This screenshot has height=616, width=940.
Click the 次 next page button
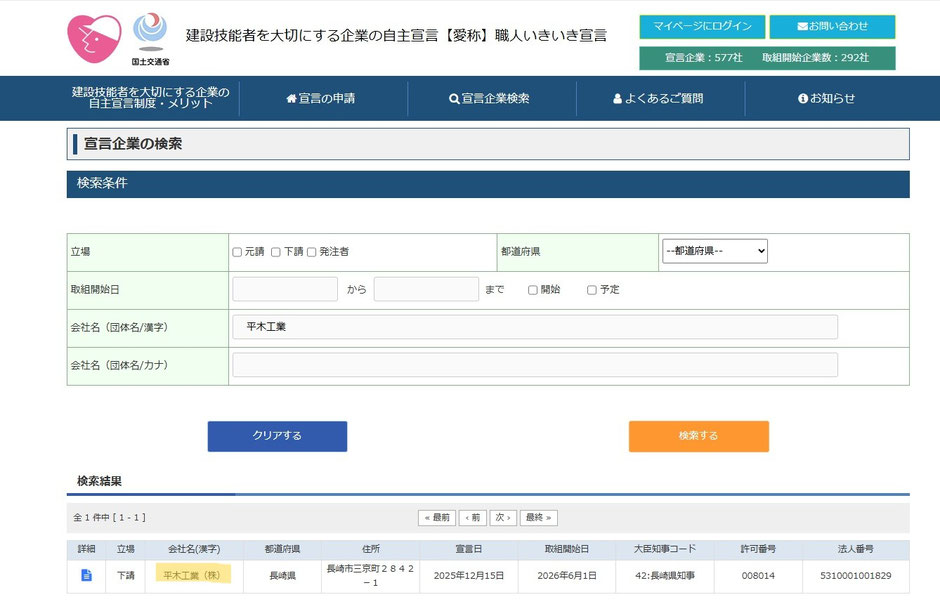click(x=503, y=518)
